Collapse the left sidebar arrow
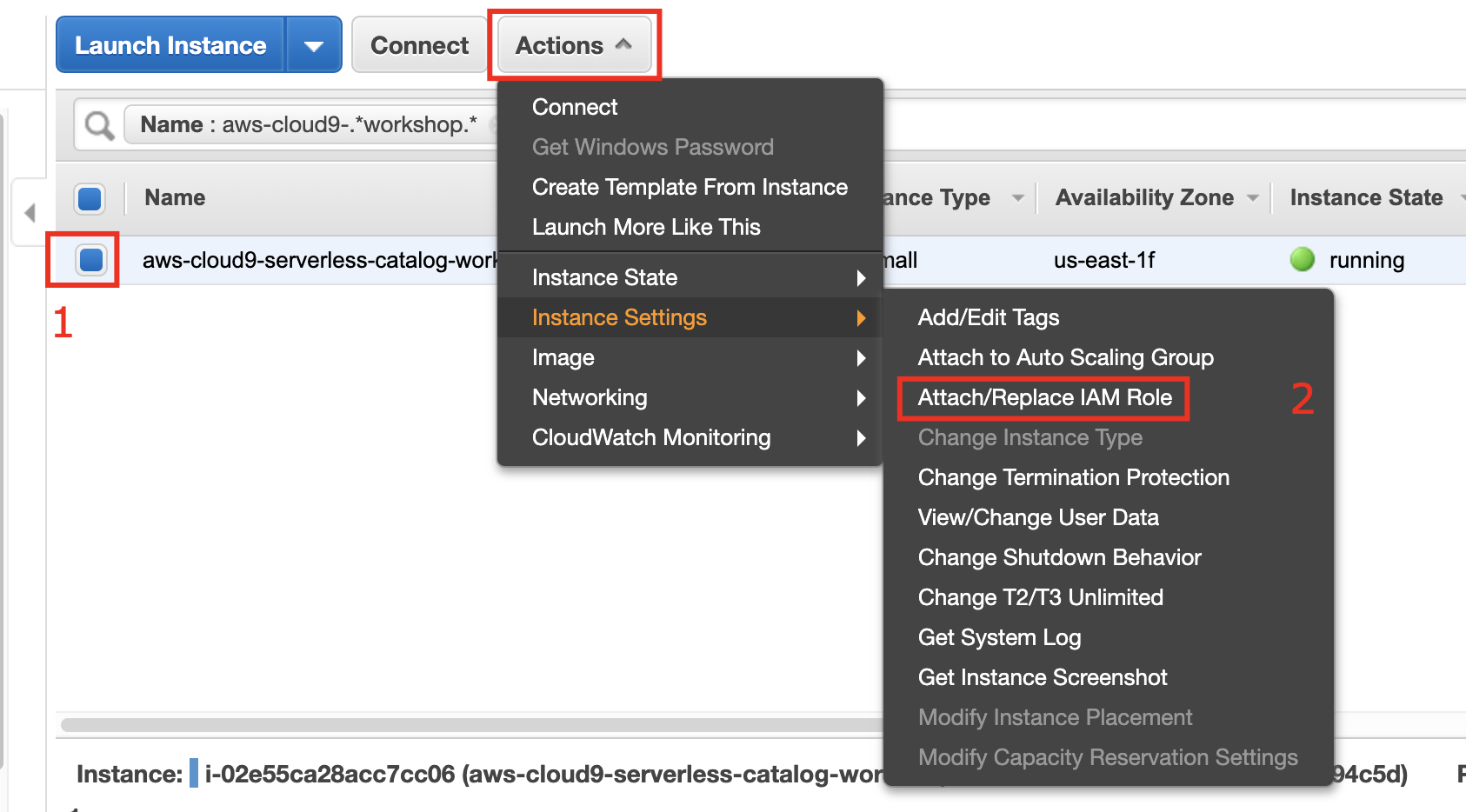 pos(30,212)
